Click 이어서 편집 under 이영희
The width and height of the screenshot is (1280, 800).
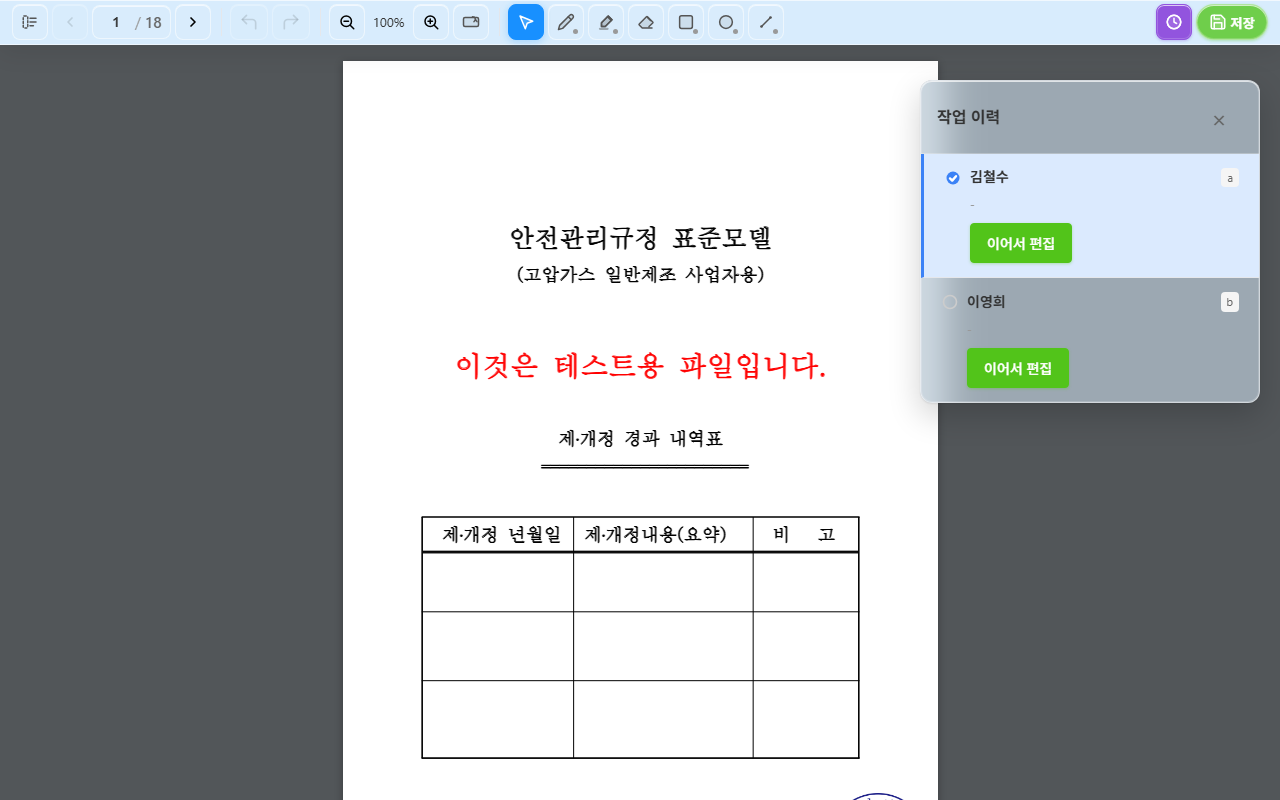click(1018, 368)
